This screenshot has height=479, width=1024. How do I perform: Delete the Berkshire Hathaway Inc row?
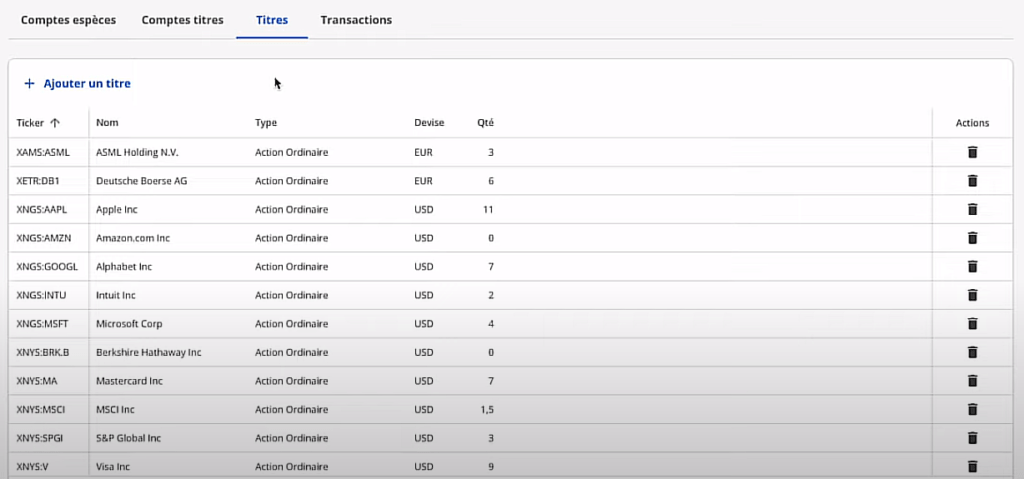(x=972, y=352)
